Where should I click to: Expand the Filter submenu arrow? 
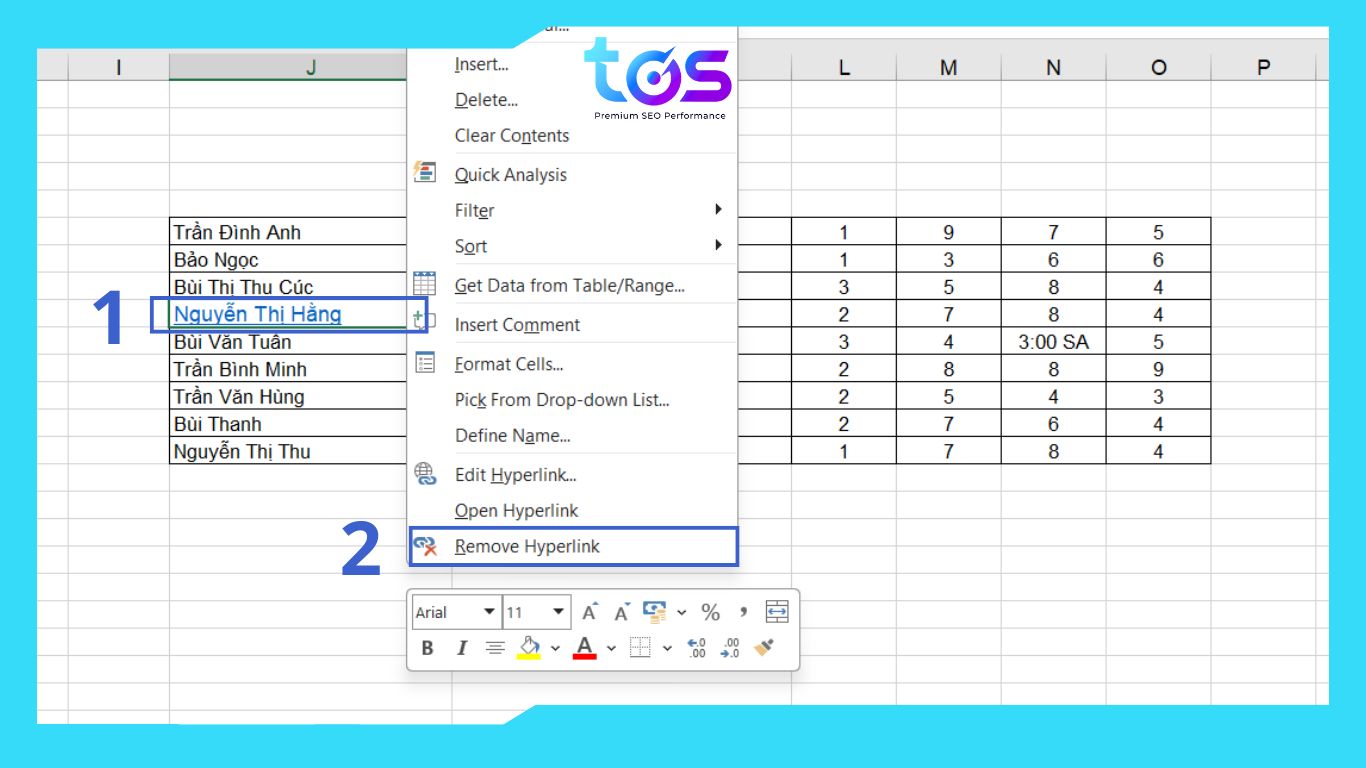718,210
